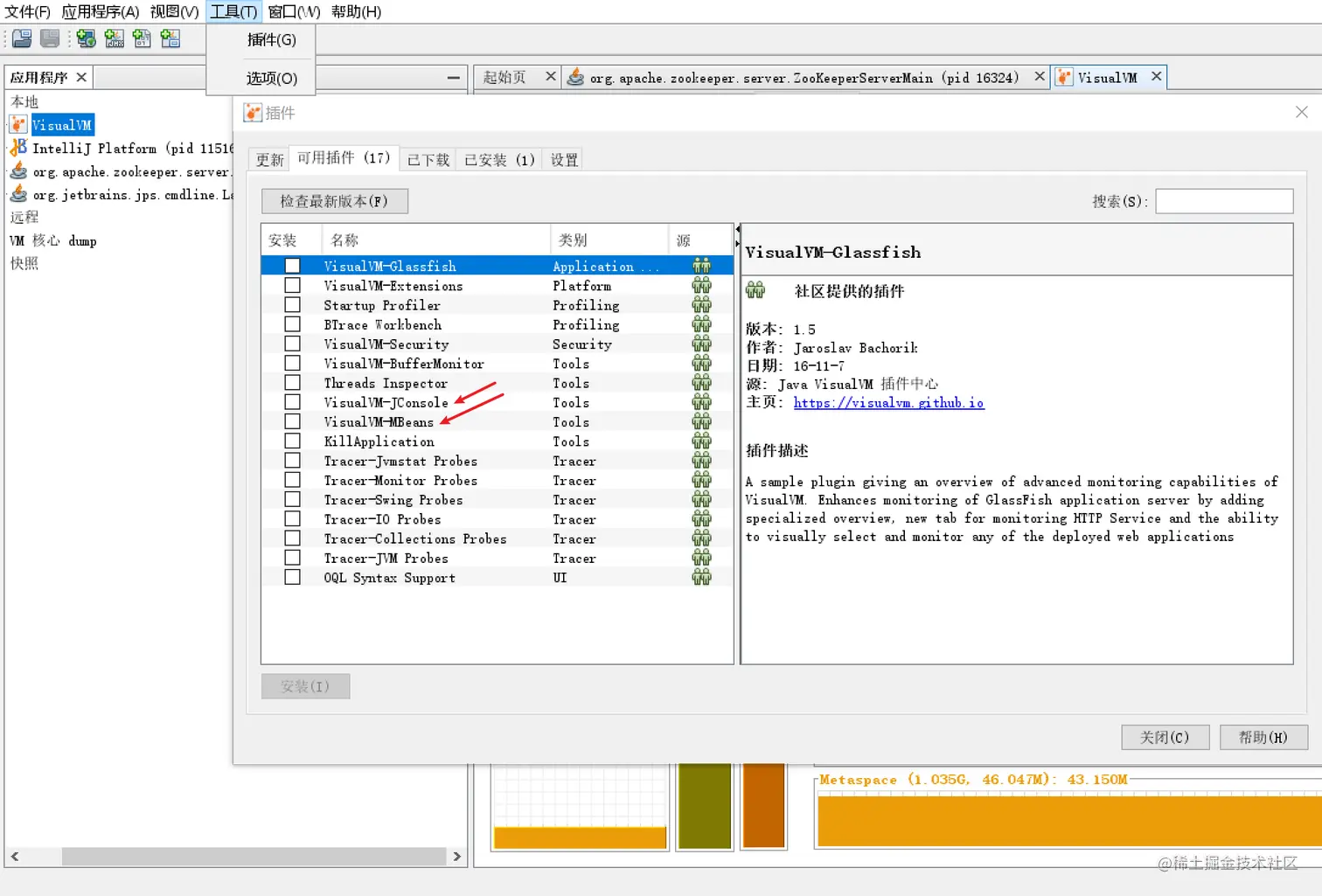1322x896 pixels.
Task: Click the 关闭(C) button
Action: point(1165,737)
